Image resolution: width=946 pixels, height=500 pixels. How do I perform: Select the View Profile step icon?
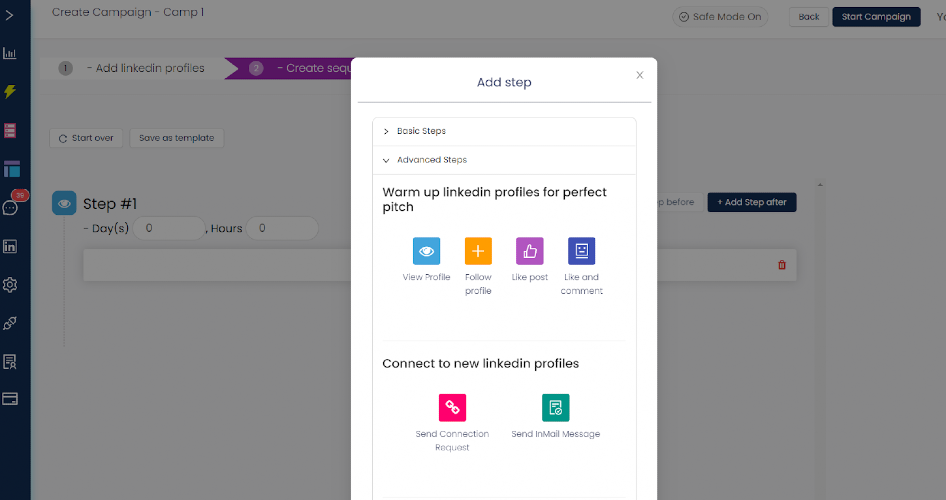426,251
